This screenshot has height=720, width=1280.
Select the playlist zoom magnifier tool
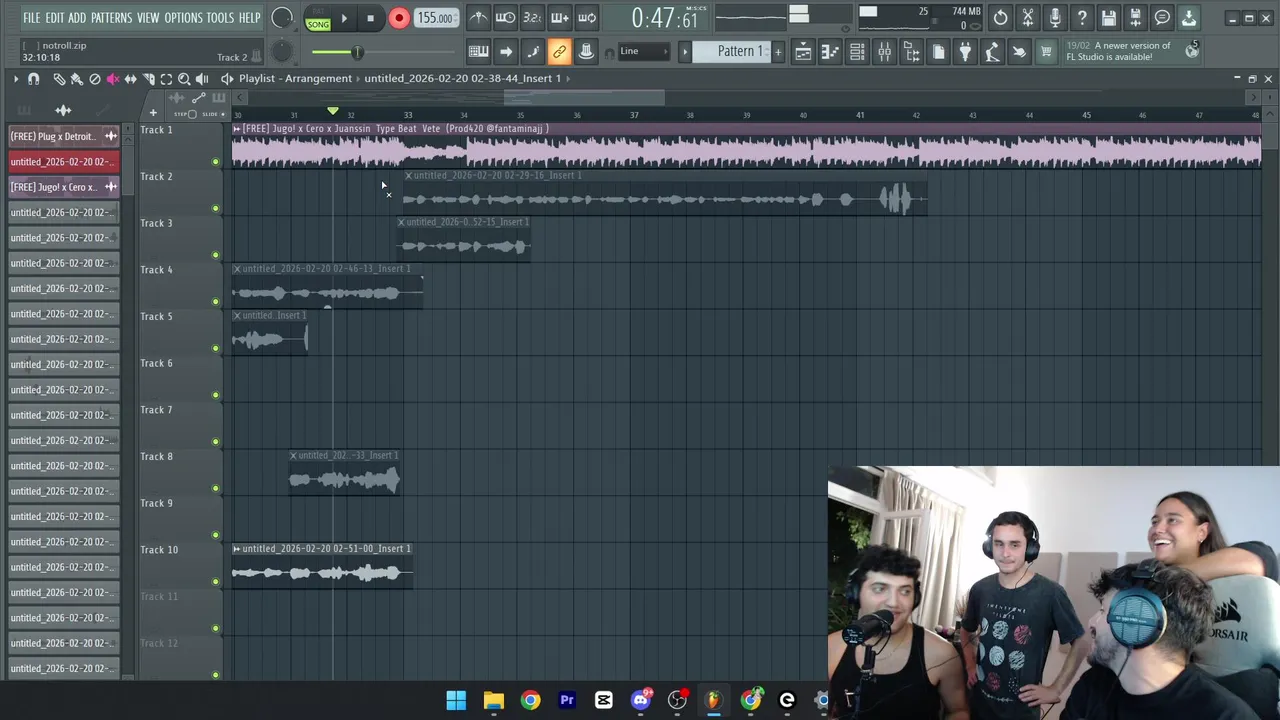click(x=184, y=79)
